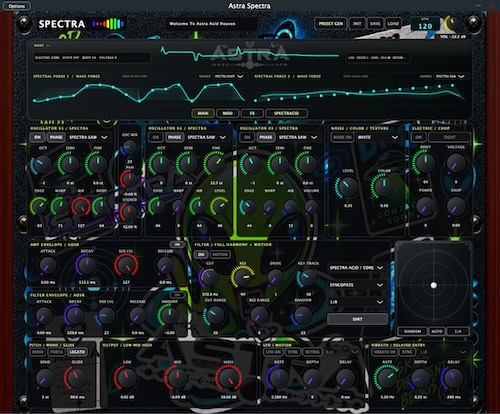Click Oscillator 02 LEVEL knob
500x414 pixels.
coord(220,207)
